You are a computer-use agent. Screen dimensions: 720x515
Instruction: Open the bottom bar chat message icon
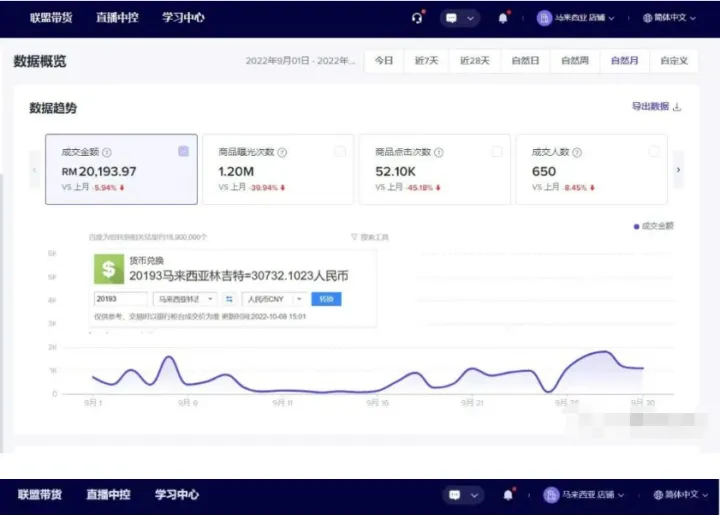(455, 495)
